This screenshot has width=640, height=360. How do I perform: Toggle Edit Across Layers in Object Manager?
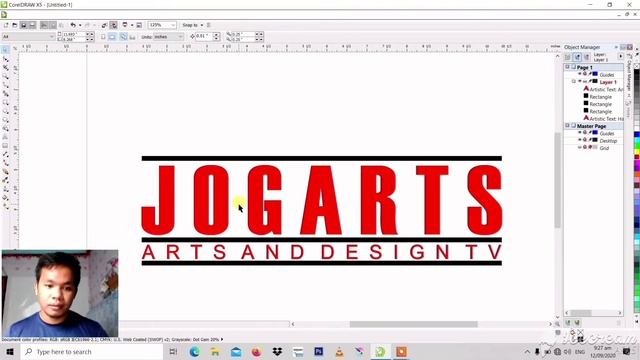[577, 57]
